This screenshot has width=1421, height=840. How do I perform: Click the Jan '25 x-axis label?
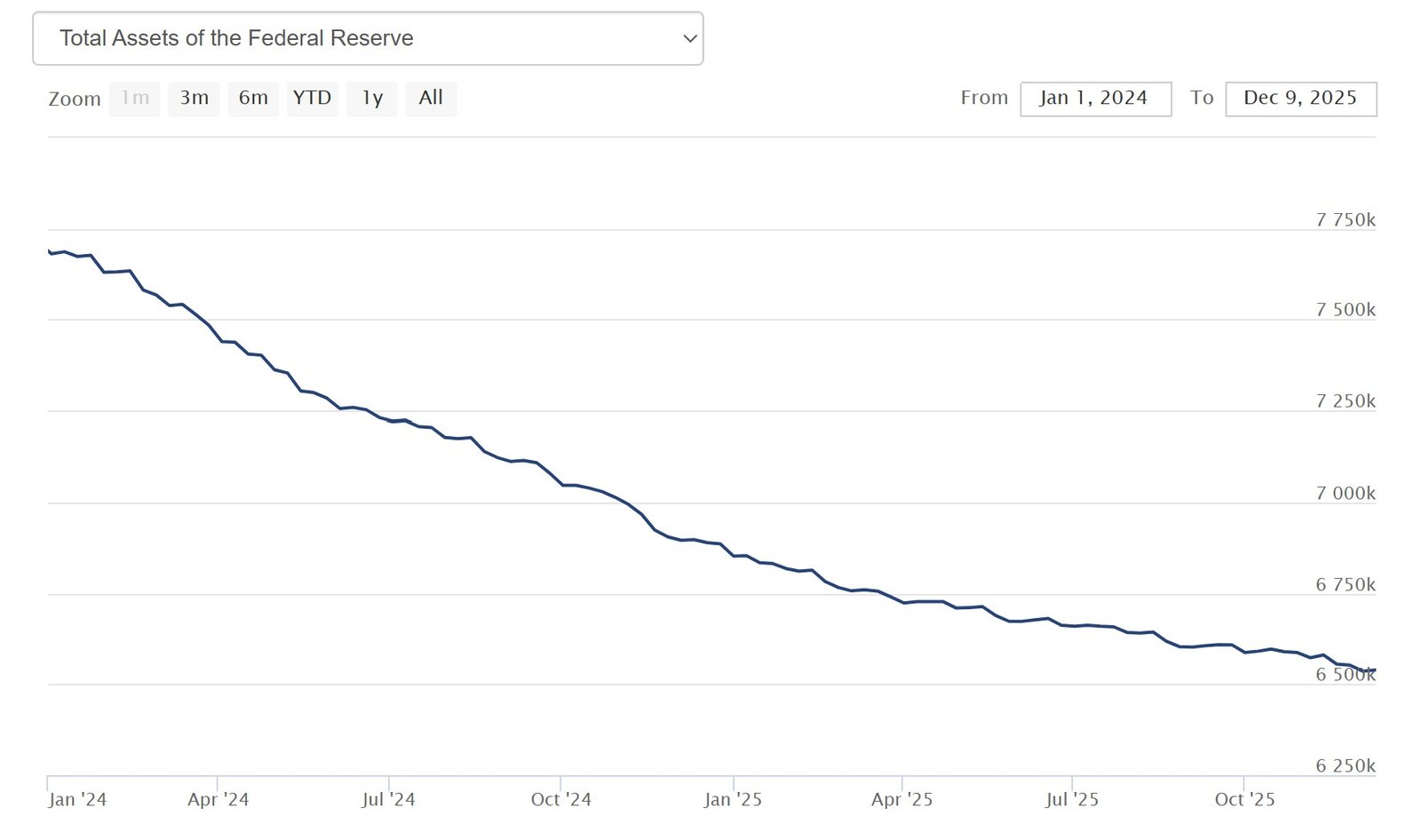point(733,799)
